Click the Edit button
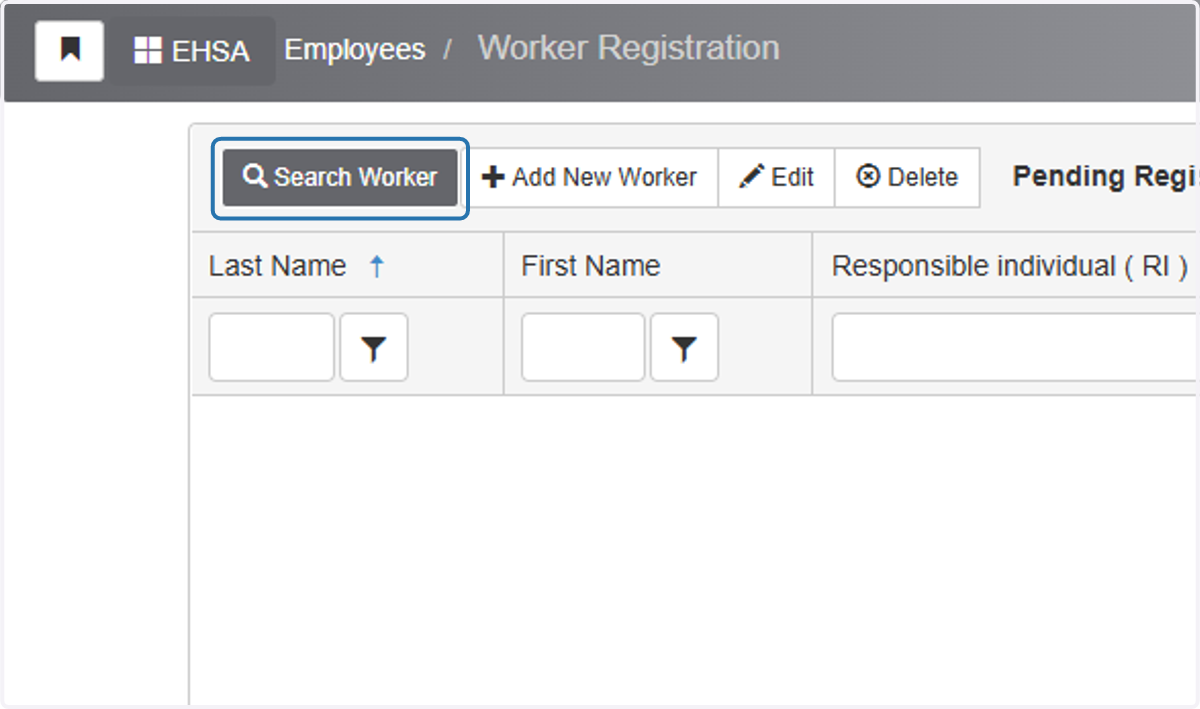 coord(776,178)
